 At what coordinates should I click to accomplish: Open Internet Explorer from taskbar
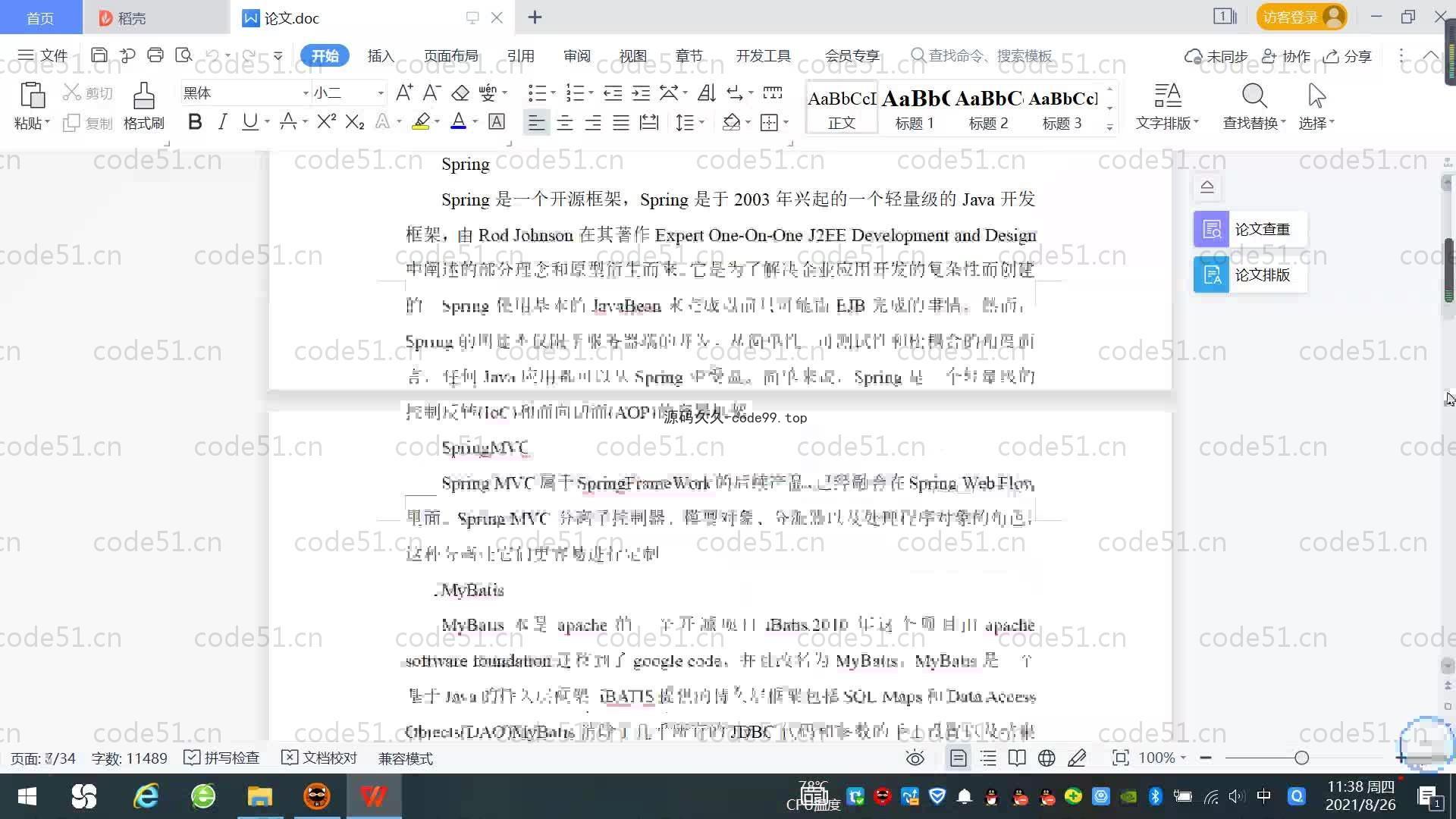[145, 796]
